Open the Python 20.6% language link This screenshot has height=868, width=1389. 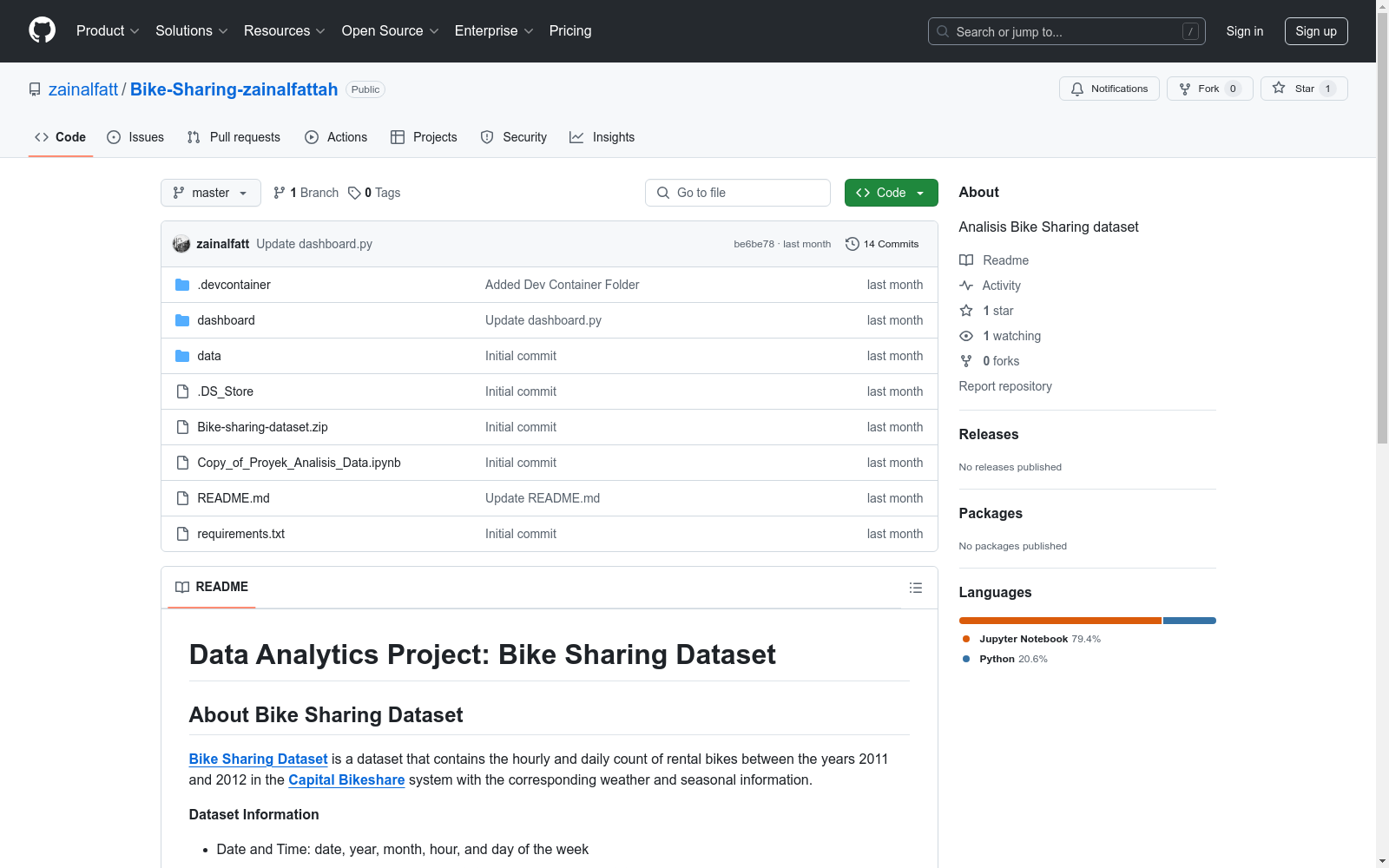coord(1005,659)
